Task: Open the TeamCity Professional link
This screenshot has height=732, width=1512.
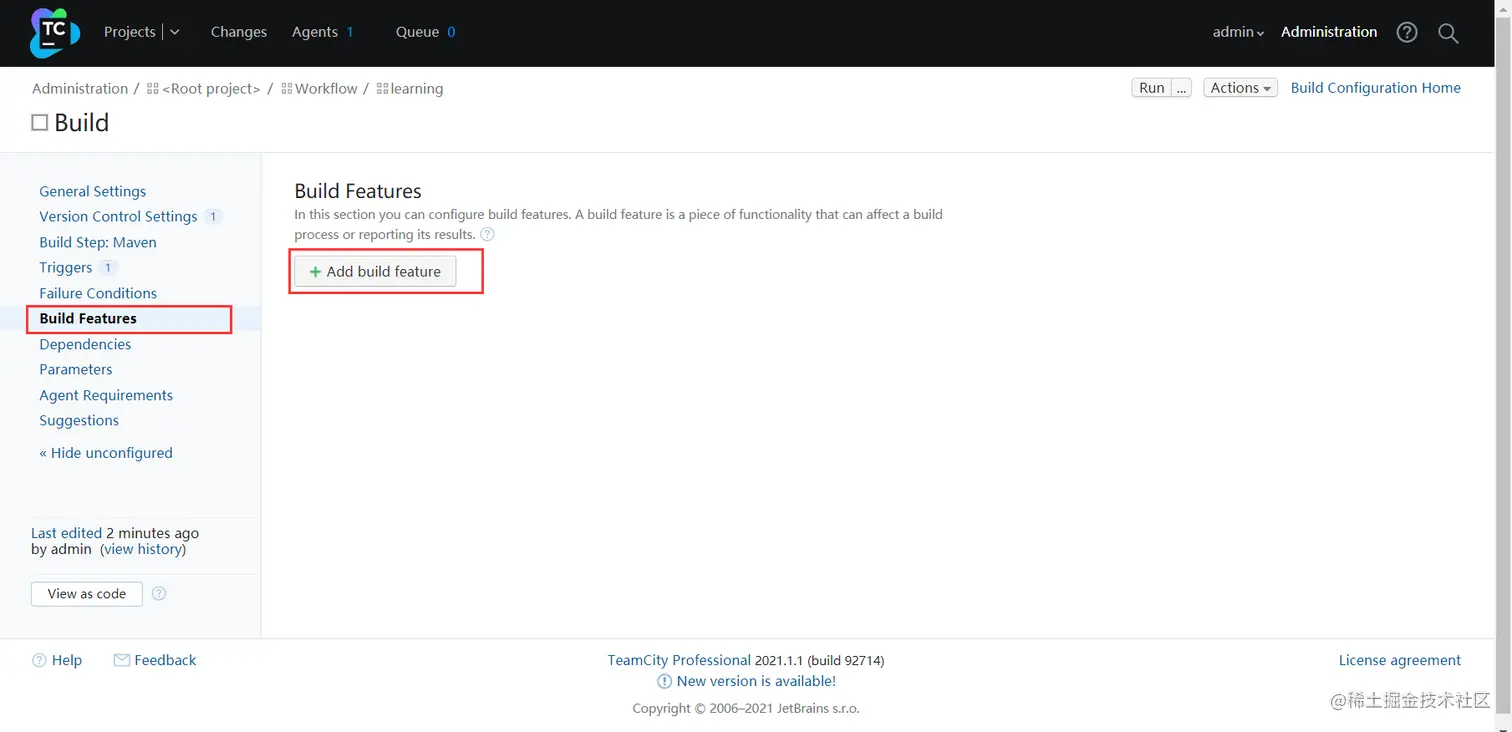Action: point(679,660)
